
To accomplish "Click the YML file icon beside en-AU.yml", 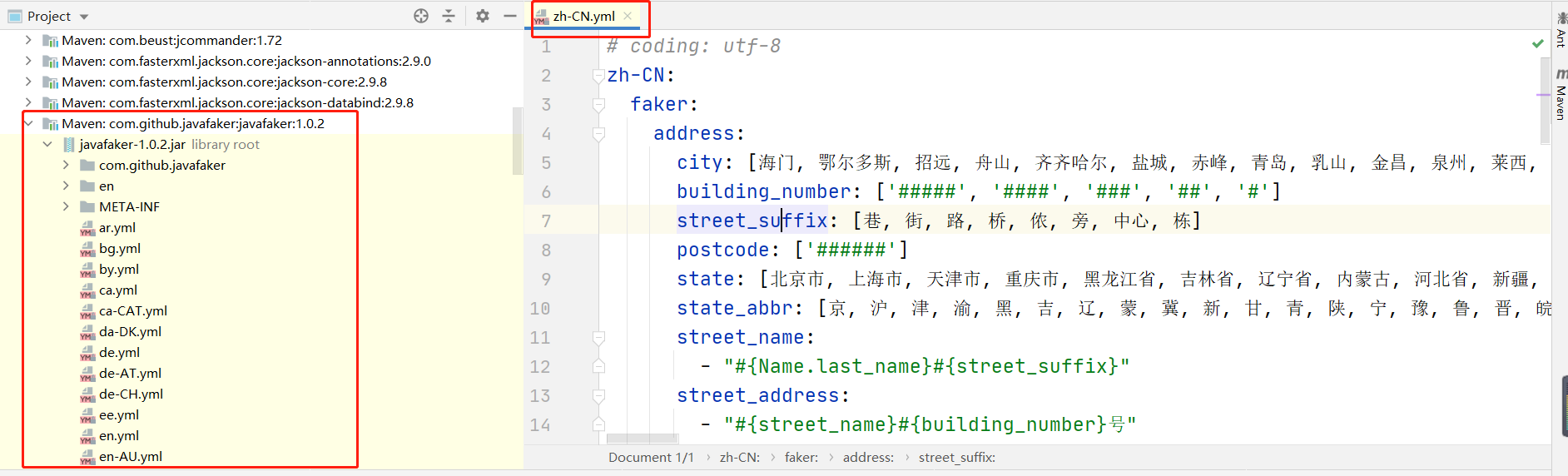I will (87, 457).
